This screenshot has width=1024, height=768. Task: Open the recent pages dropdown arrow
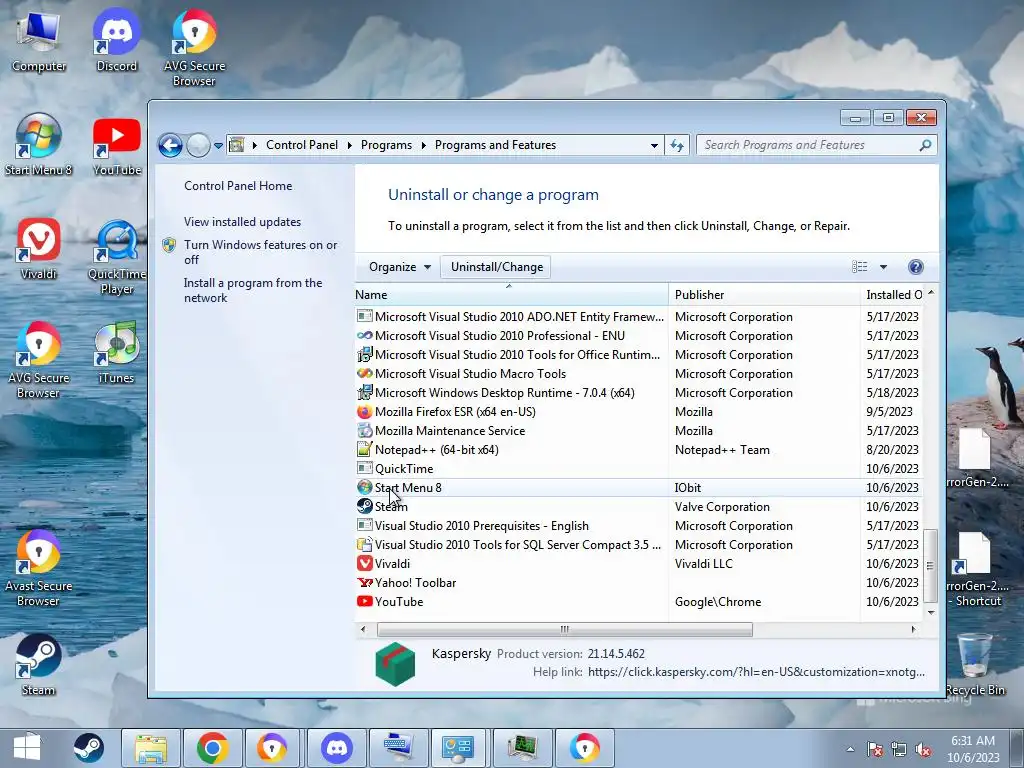[x=218, y=145]
